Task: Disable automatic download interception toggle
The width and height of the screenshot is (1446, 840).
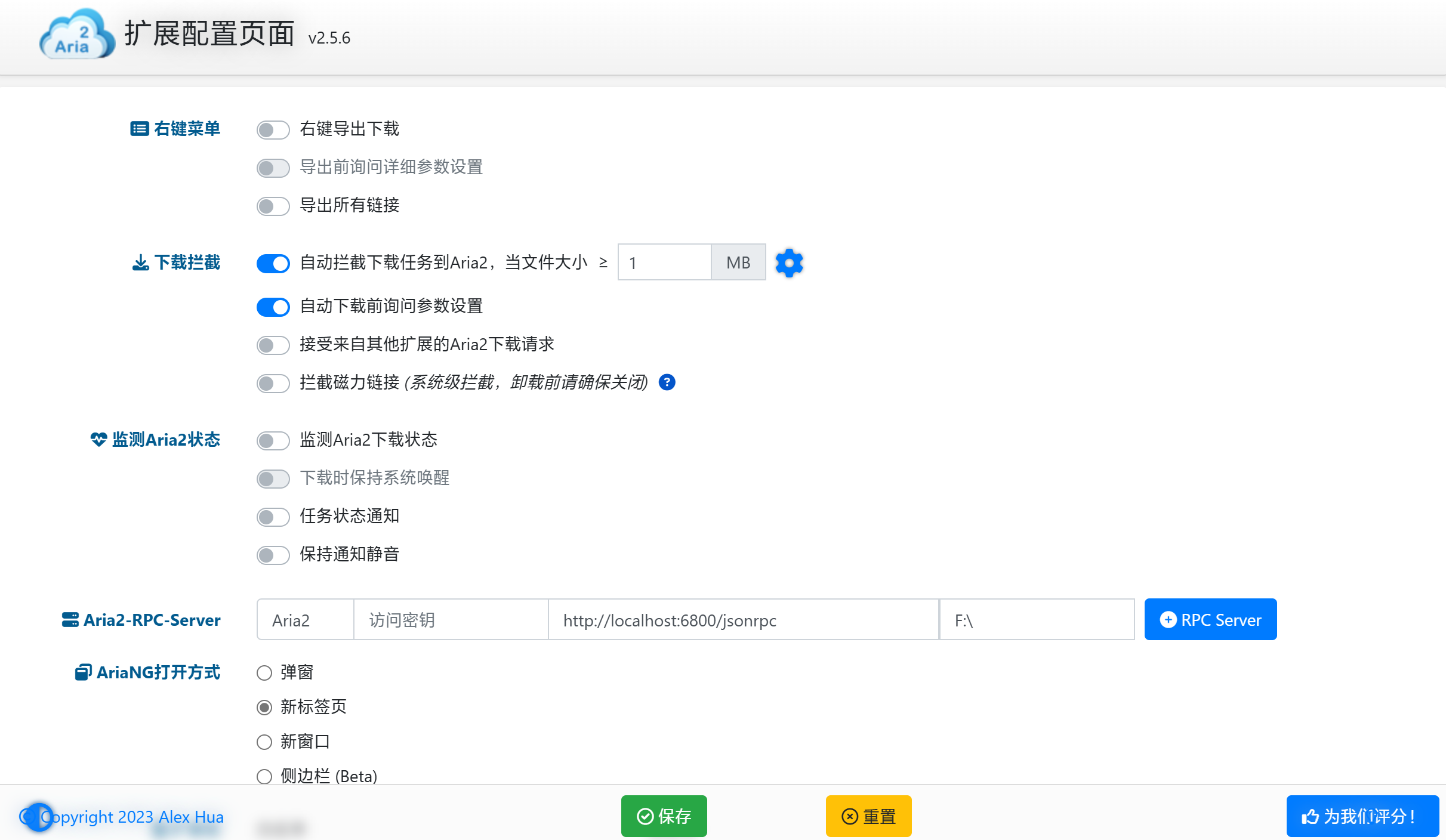Action: (x=273, y=263)
